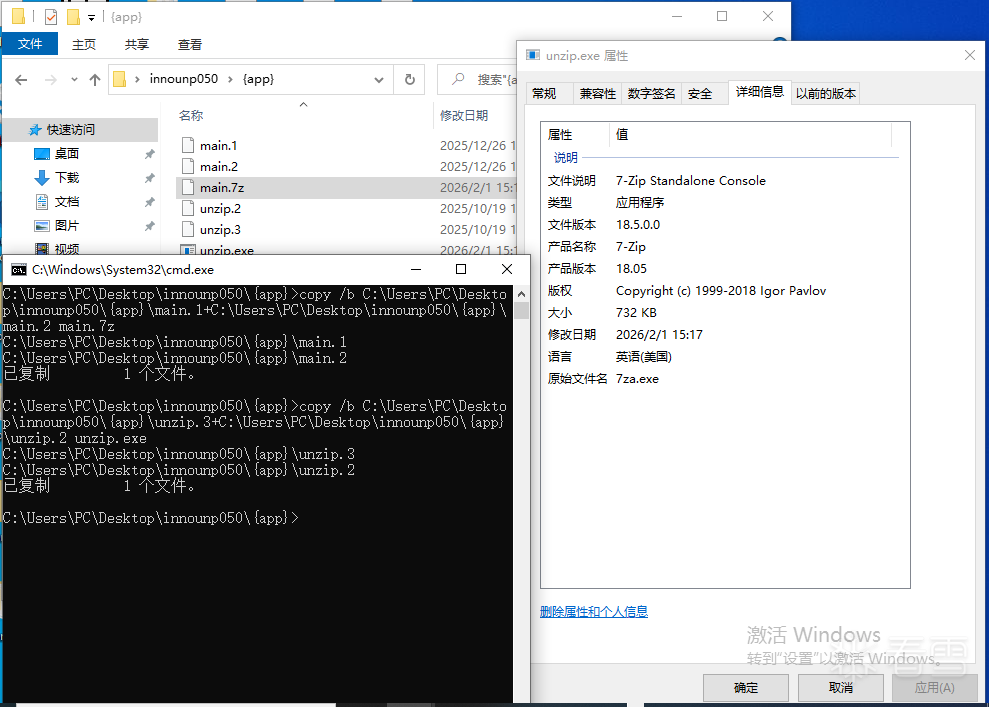Switch to the 常规 tab in properties
This screenshot has height=707, width=989.
pyautogui.click(x=544, y=94)
